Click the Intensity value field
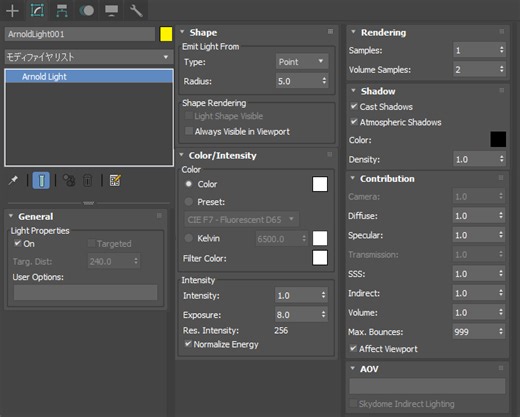The height and width of the screenshot is (417, 520). click(297, 295)
